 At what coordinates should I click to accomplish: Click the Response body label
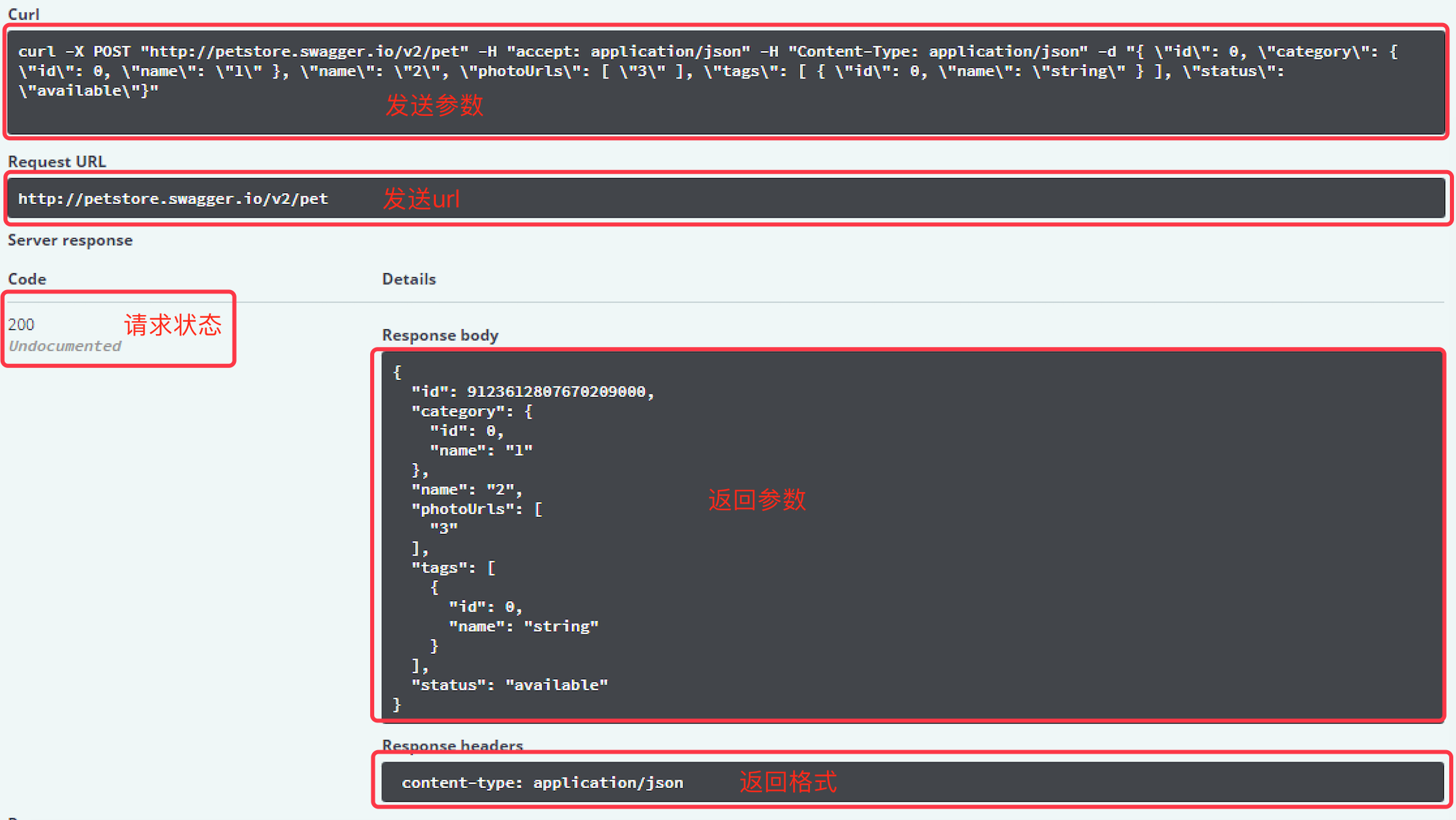440,335
